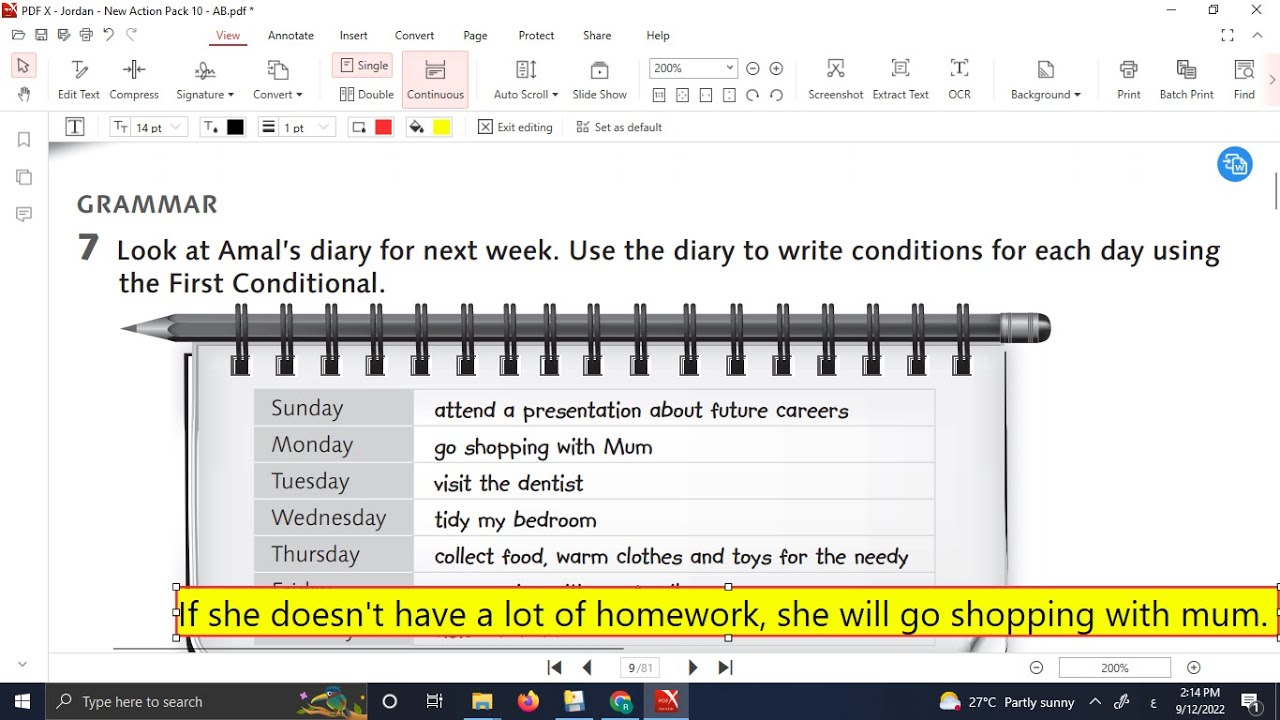Click the open file folder icon
The width and height of the screenshot is (1280, 720).
[18, 35]
